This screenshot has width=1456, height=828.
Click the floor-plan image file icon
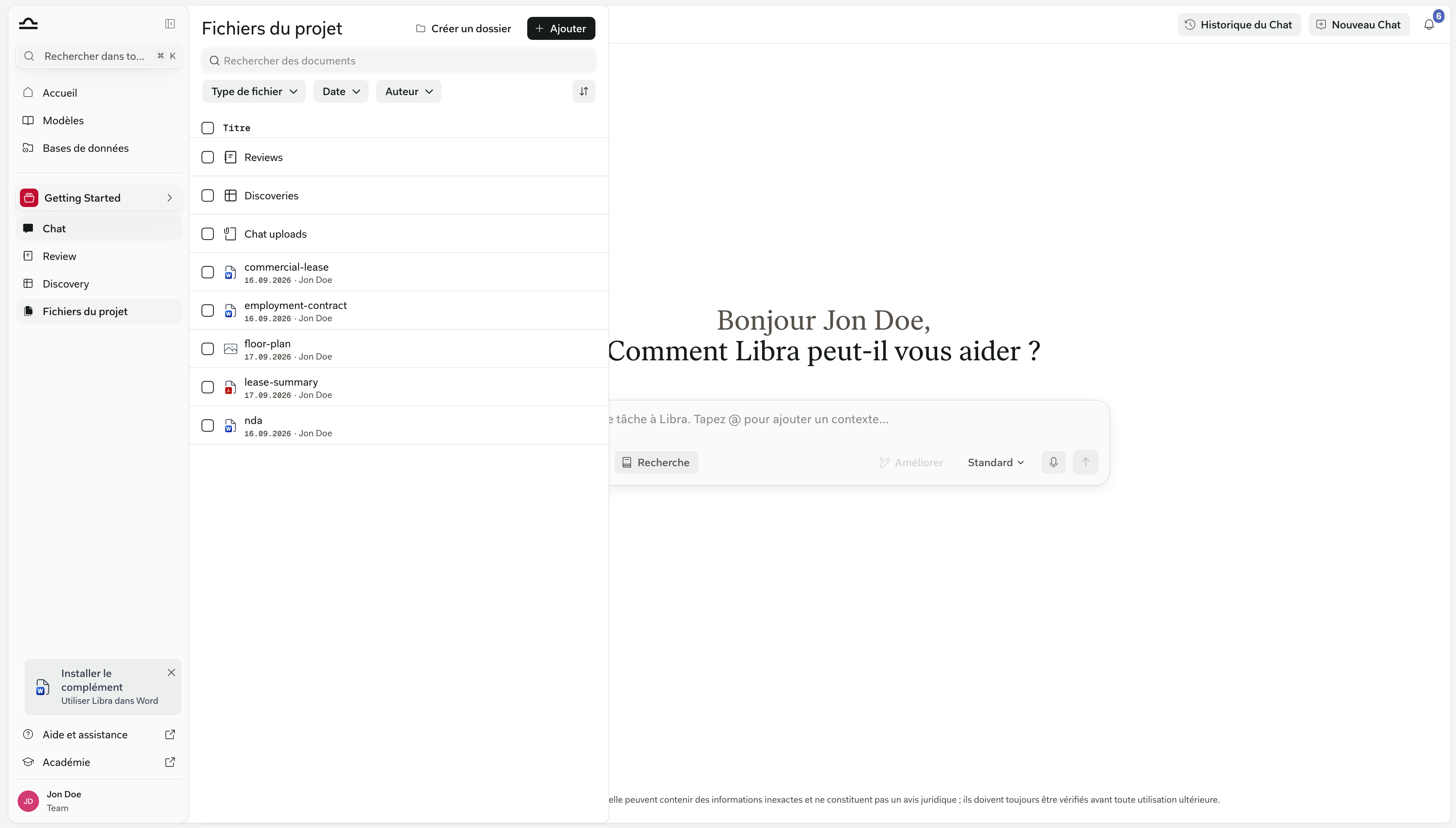230,349
